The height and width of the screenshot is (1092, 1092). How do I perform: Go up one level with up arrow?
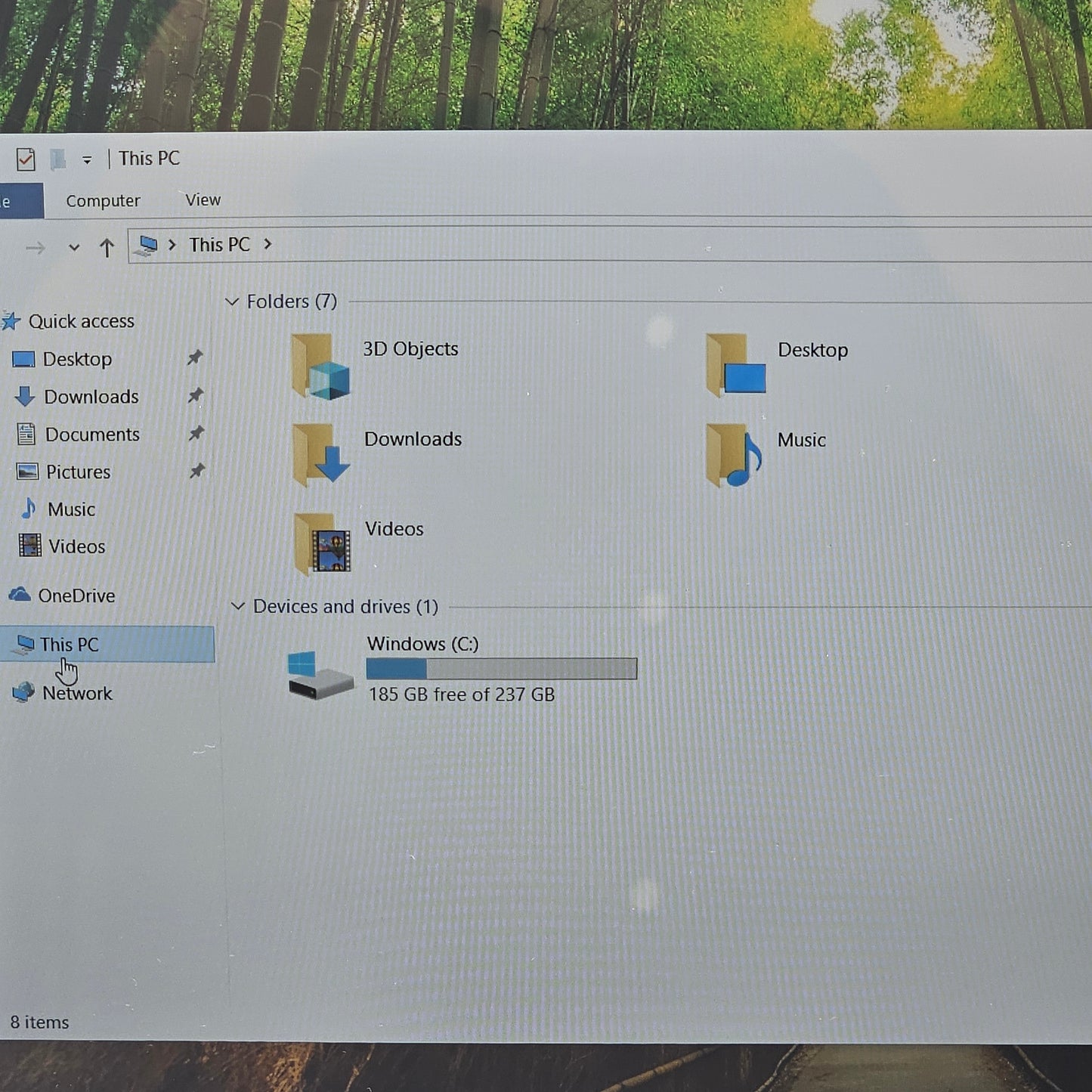[107, 247]
